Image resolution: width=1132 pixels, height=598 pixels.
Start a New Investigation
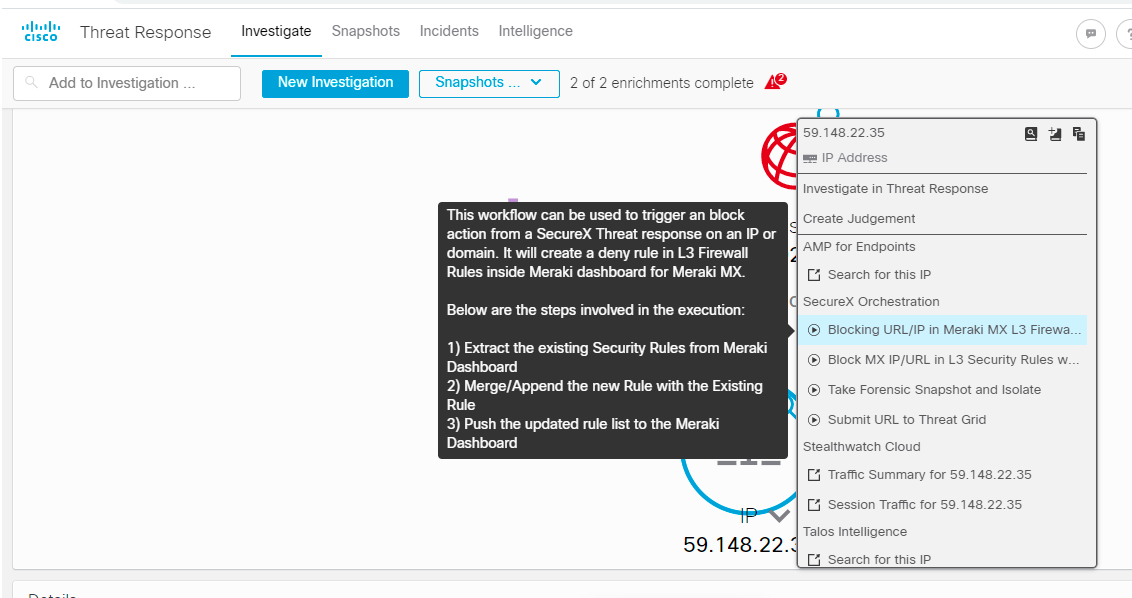(x=335, y=83)
